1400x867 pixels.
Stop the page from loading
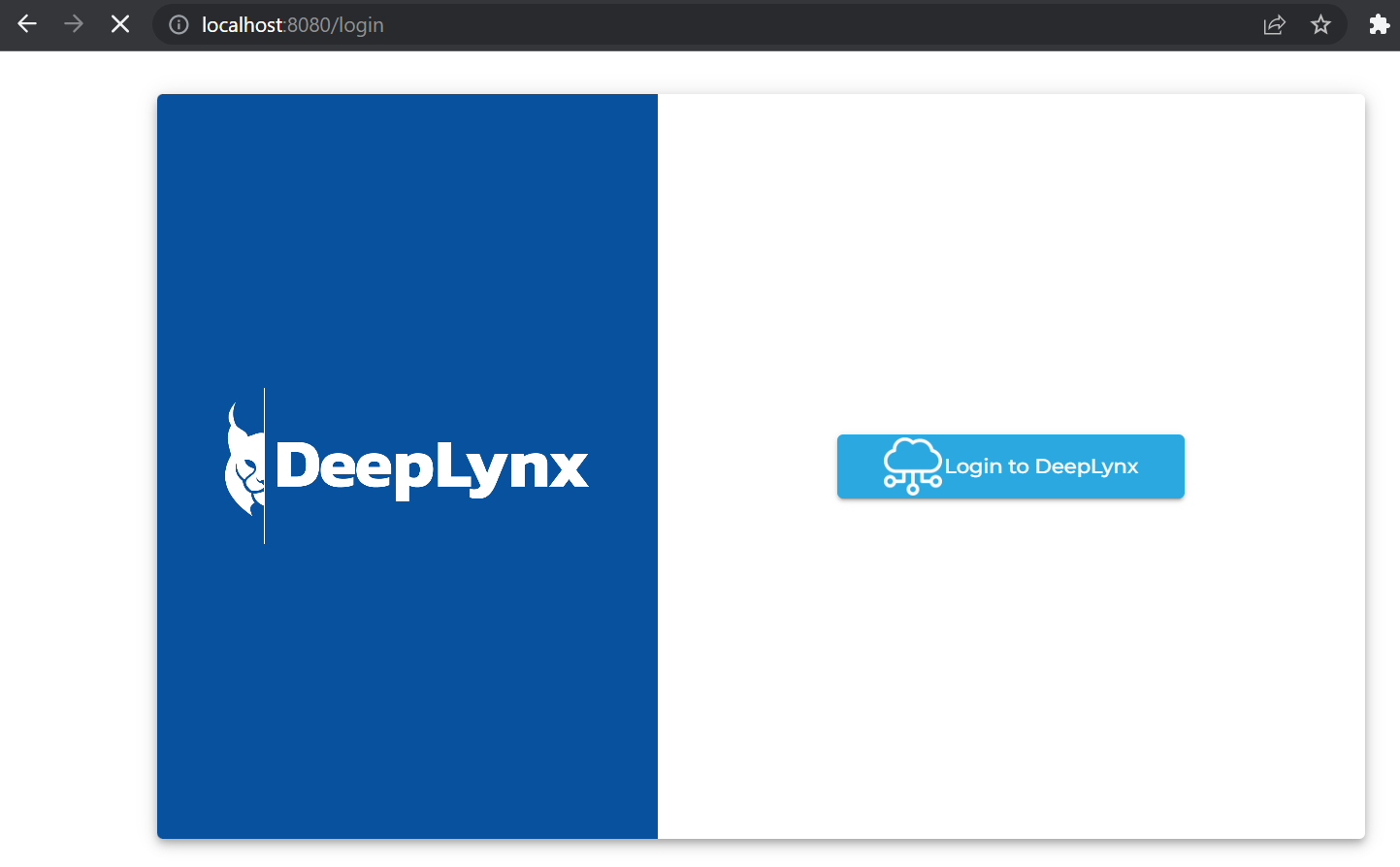pos(120,24)
